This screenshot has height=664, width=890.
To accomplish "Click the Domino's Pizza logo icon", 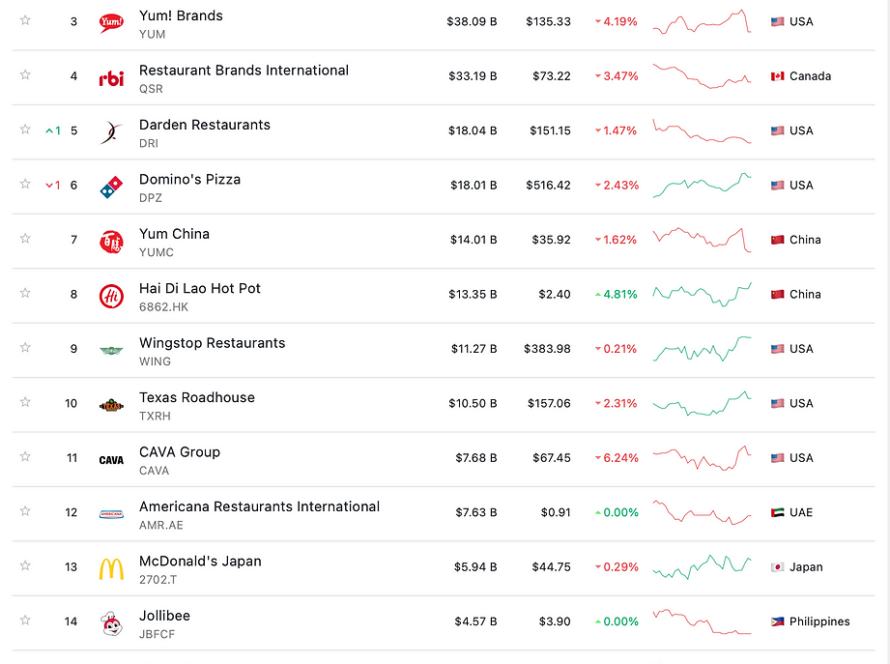I will 111,186.
